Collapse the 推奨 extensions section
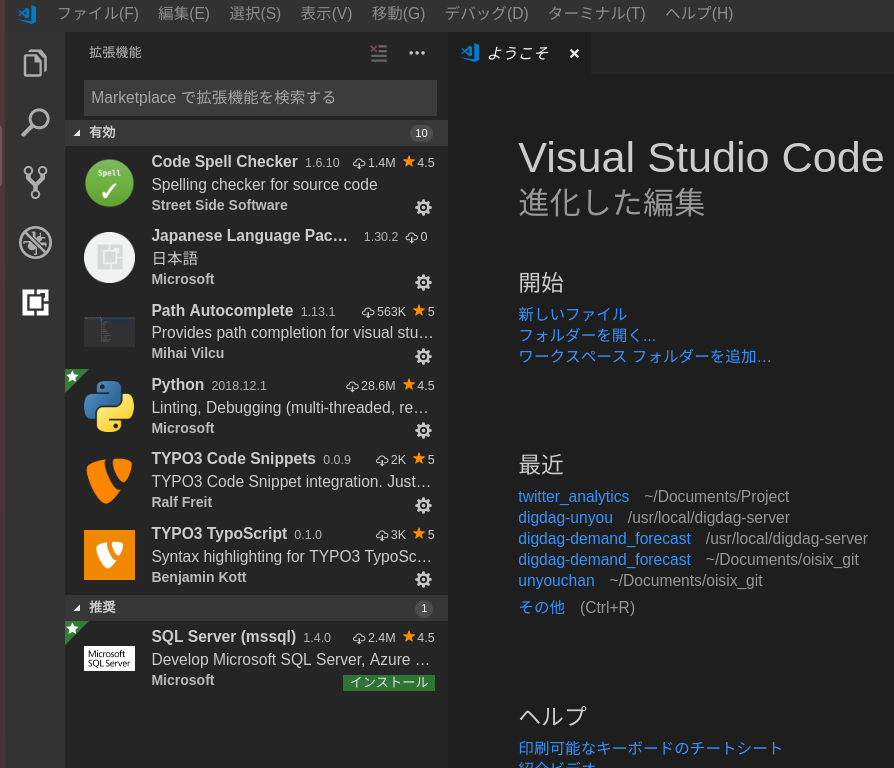Image resolution: width=894 pixels, height=768 pixels. [77, 607]
